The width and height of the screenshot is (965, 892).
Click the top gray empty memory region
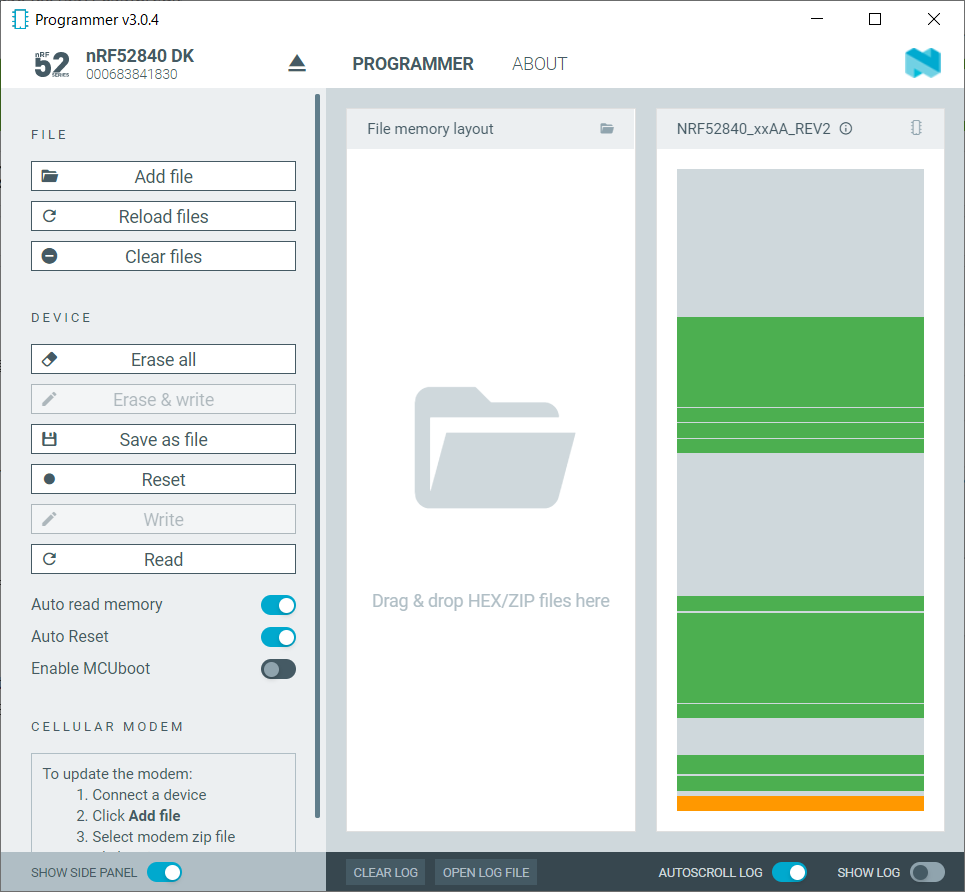tap(800, 243)
